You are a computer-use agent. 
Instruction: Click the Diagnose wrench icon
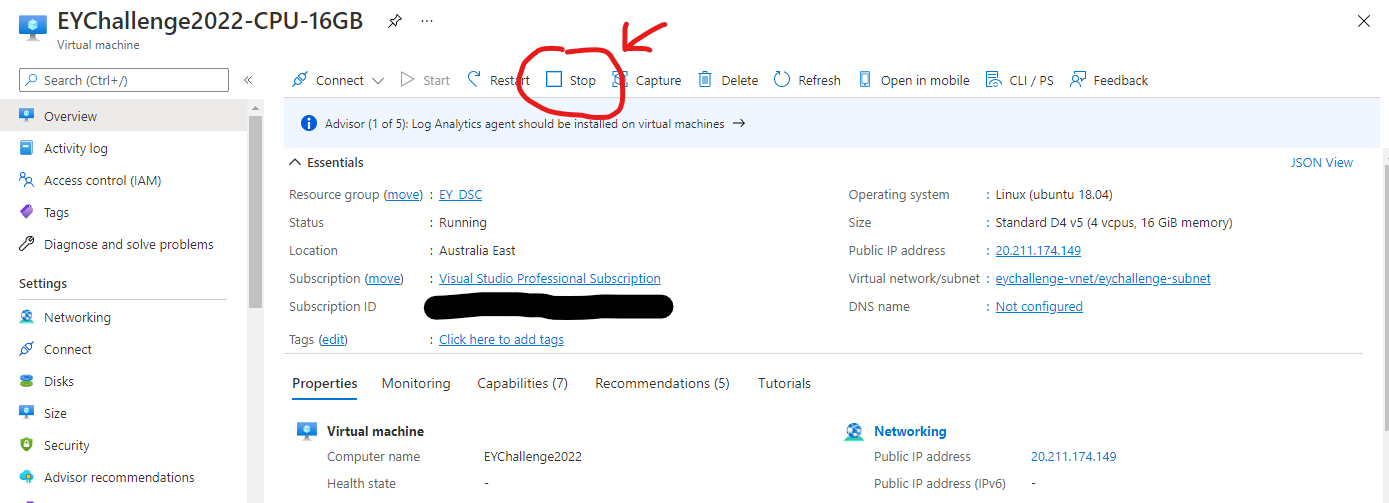tap(27, 244)
